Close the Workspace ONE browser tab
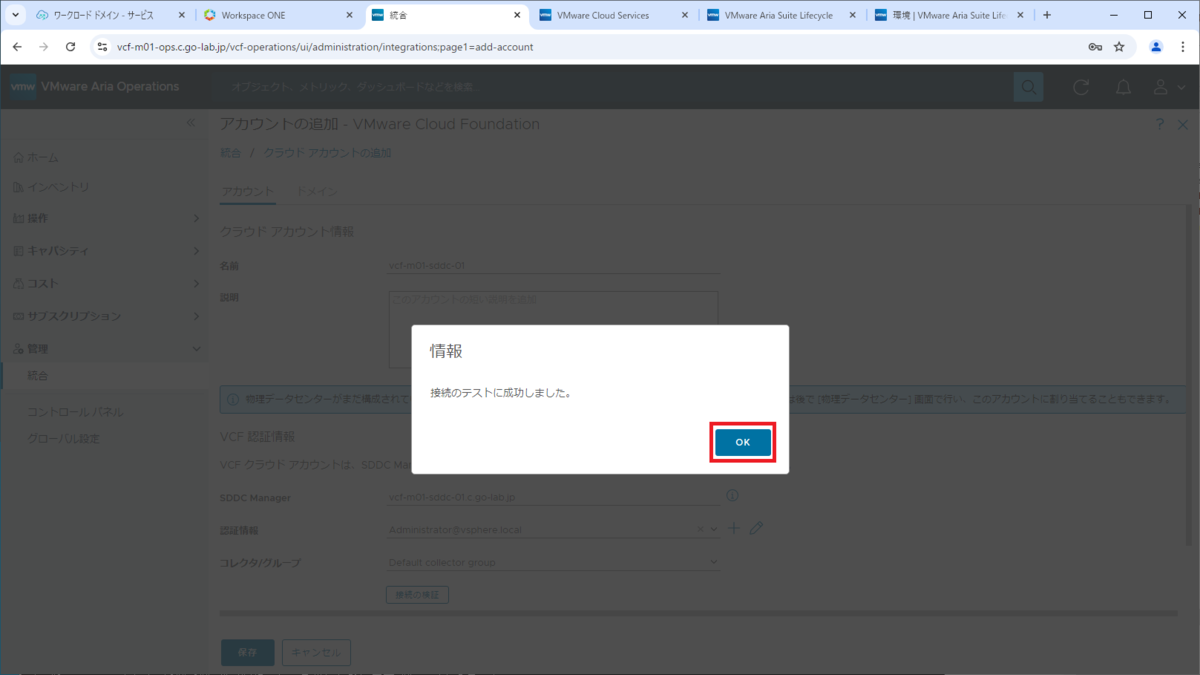1200x675 pixels. click(349, 15)
